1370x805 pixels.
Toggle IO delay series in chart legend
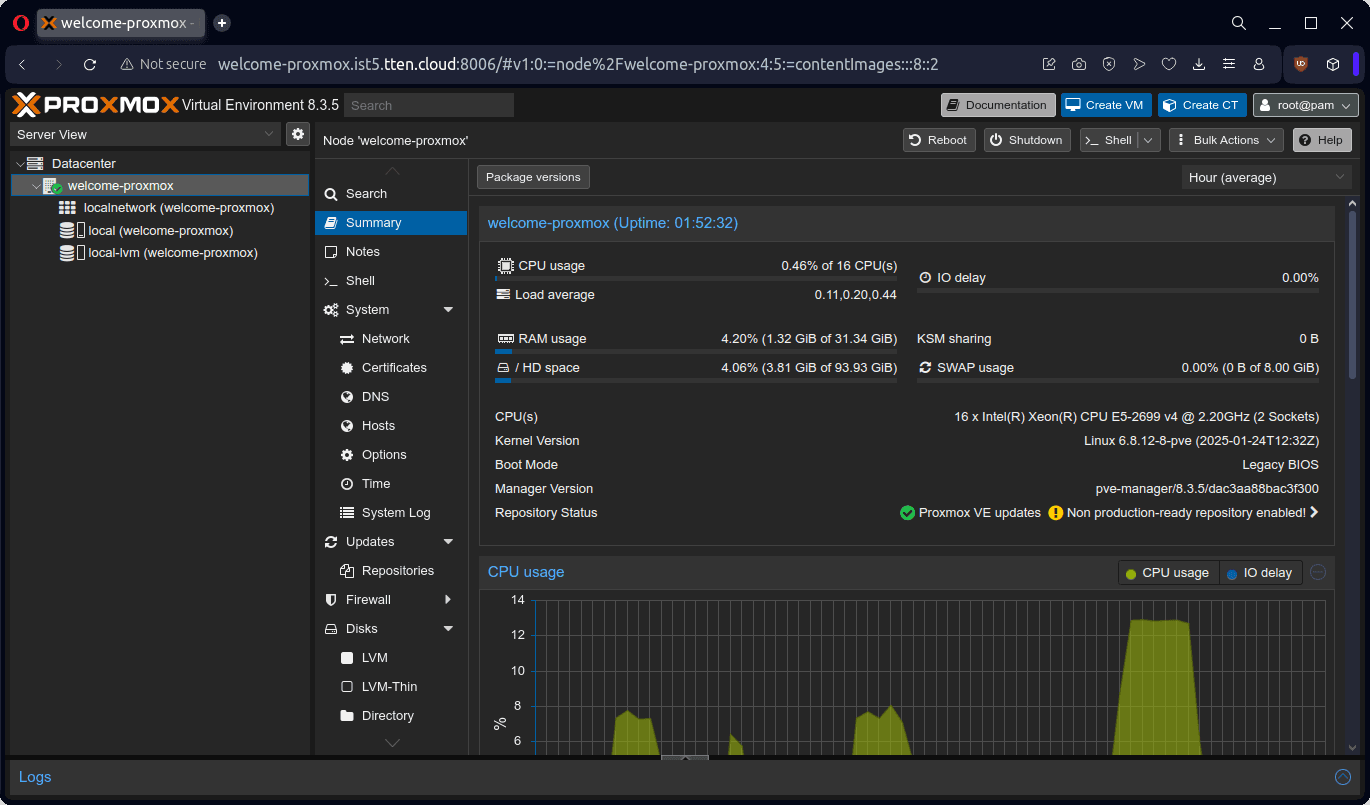1260,573
